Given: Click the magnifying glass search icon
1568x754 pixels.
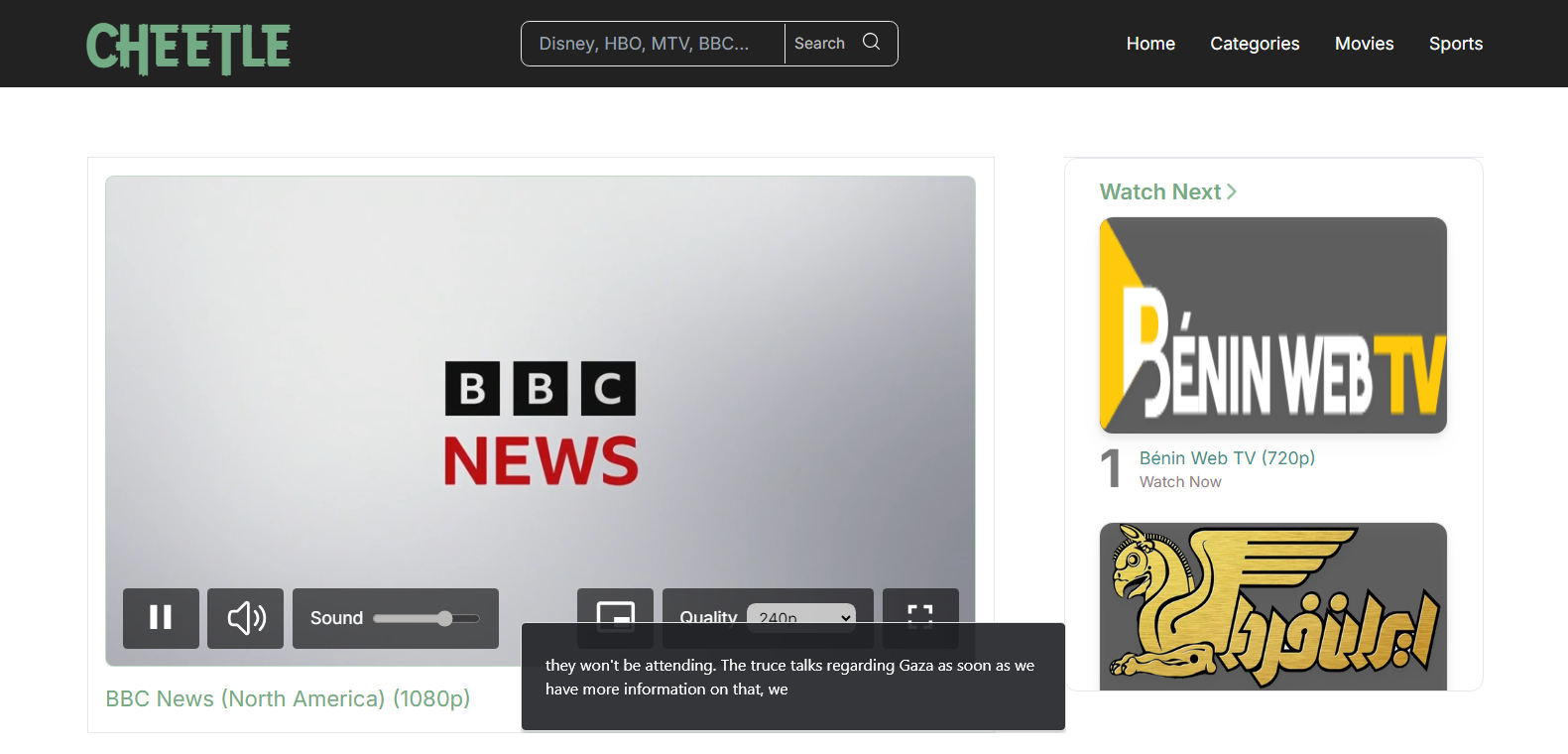Looking at the screenshot, I should tap(872, 42).
